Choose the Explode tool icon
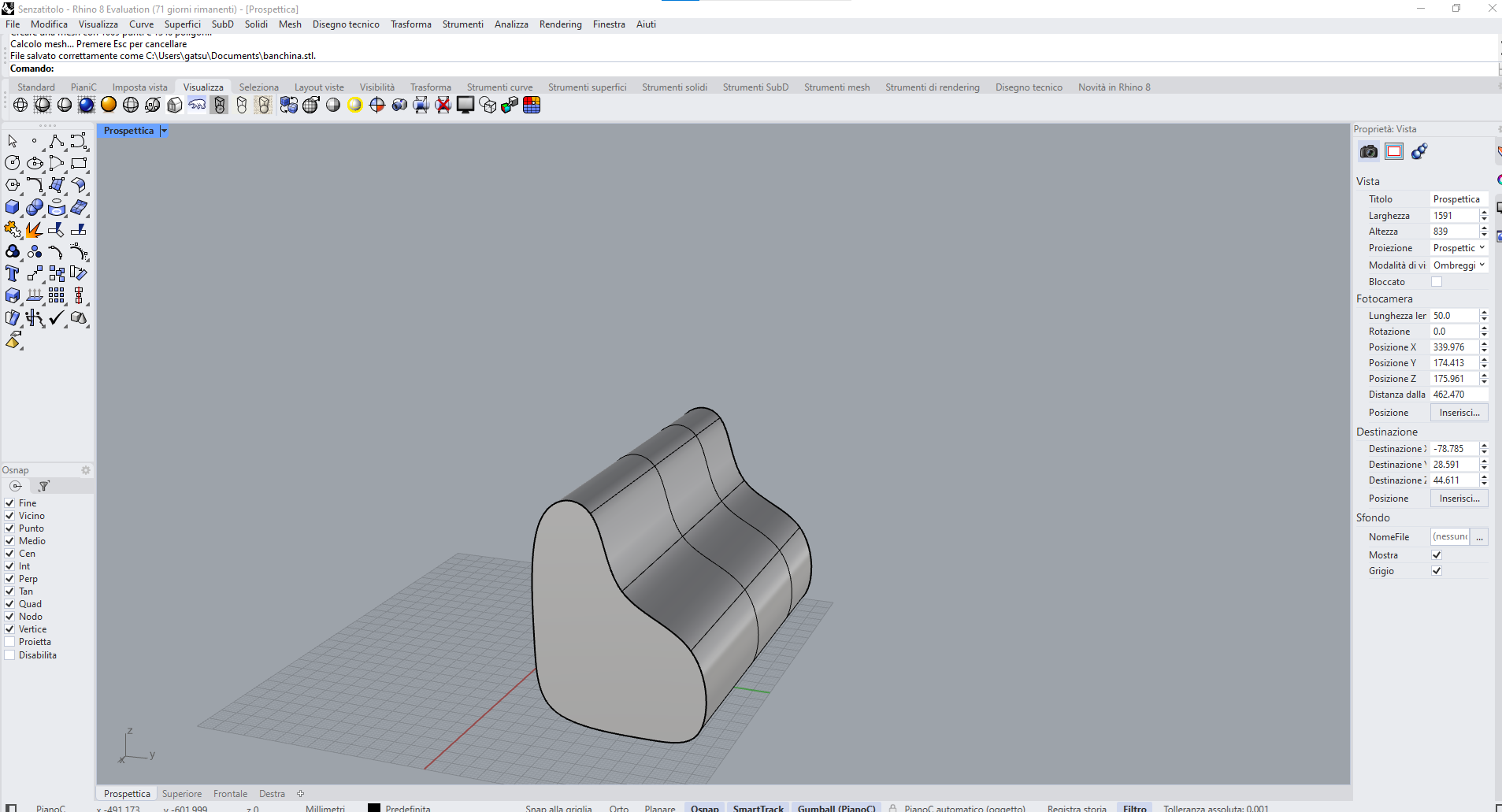The height and width of the screenshot is (812, 1502). (34, 230)
